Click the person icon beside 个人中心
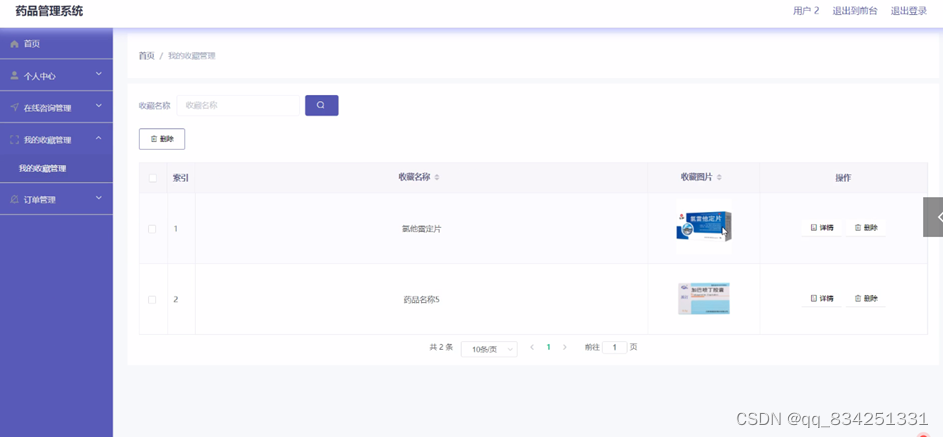The width and height of the screenshot is (943, 437). click(x=14, y=76)
